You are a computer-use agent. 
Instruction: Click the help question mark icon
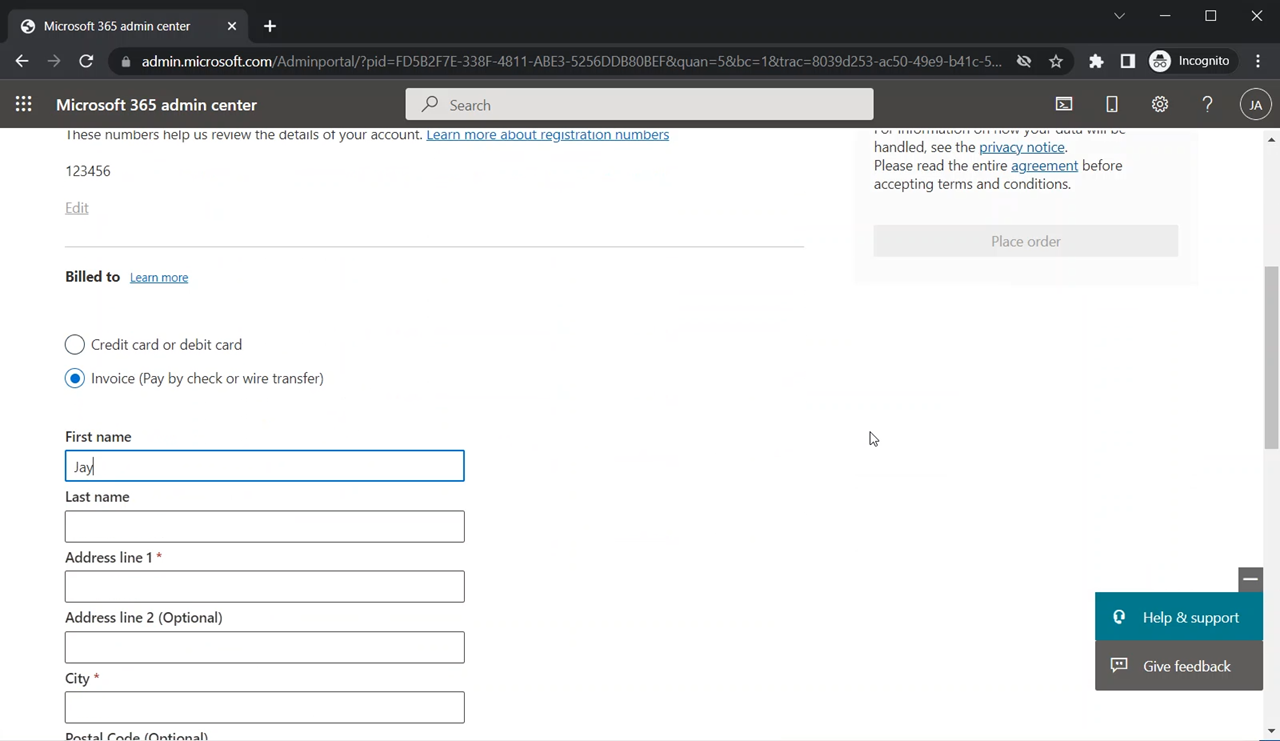[1207, 105]
